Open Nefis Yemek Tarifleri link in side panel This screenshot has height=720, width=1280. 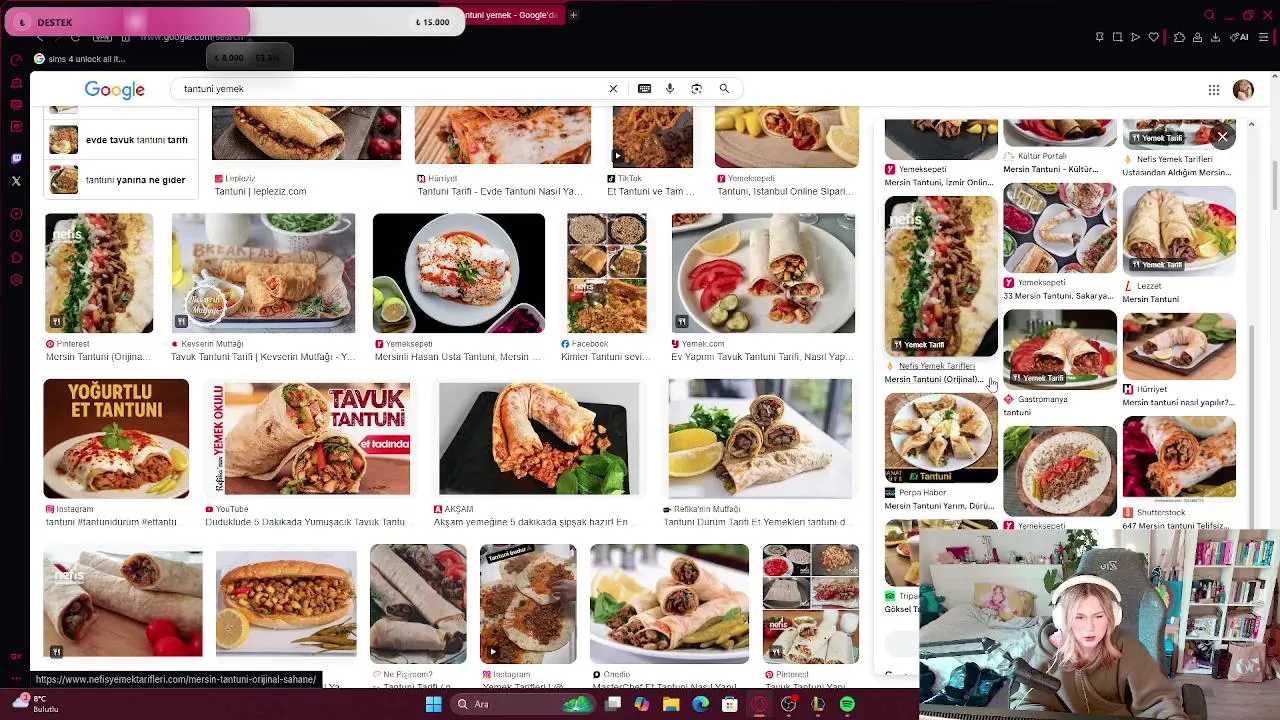936,366
